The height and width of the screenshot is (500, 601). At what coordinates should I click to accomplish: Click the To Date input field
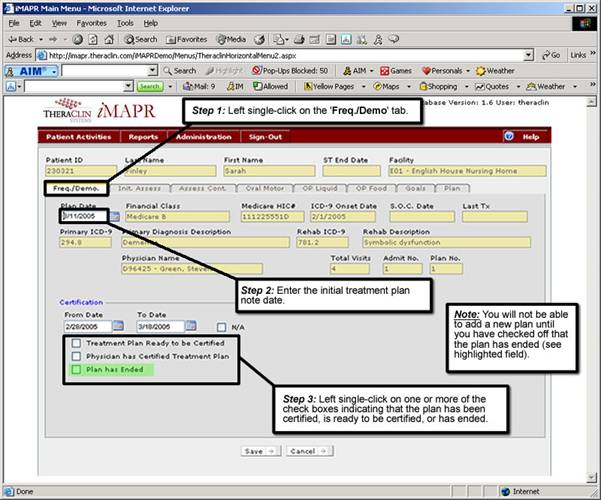[161, 327]
